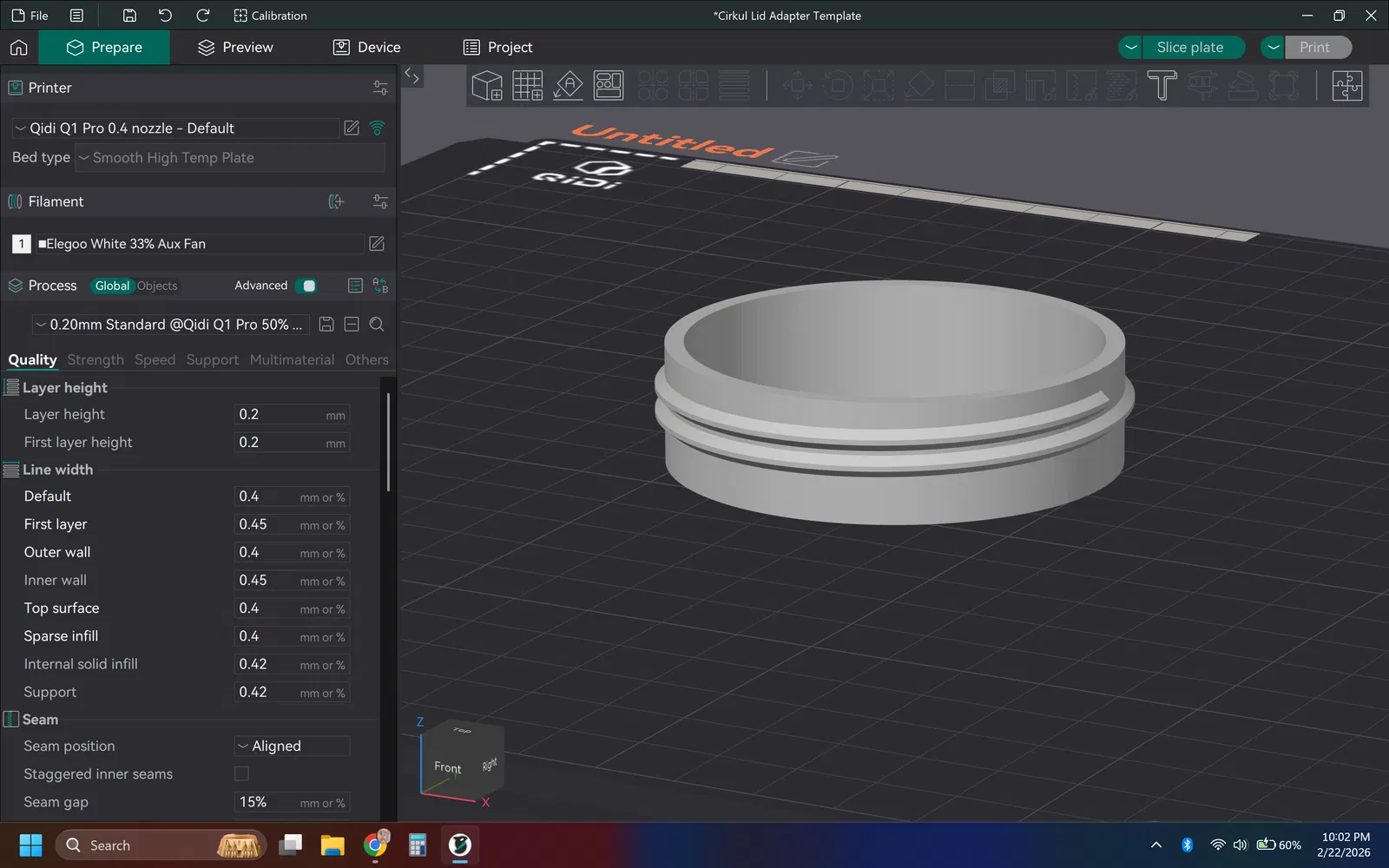Toggle the Advanced settings switch
The height and width of the screenshot is (868, 1389).
pyautogui.click(x=306, y=286)
